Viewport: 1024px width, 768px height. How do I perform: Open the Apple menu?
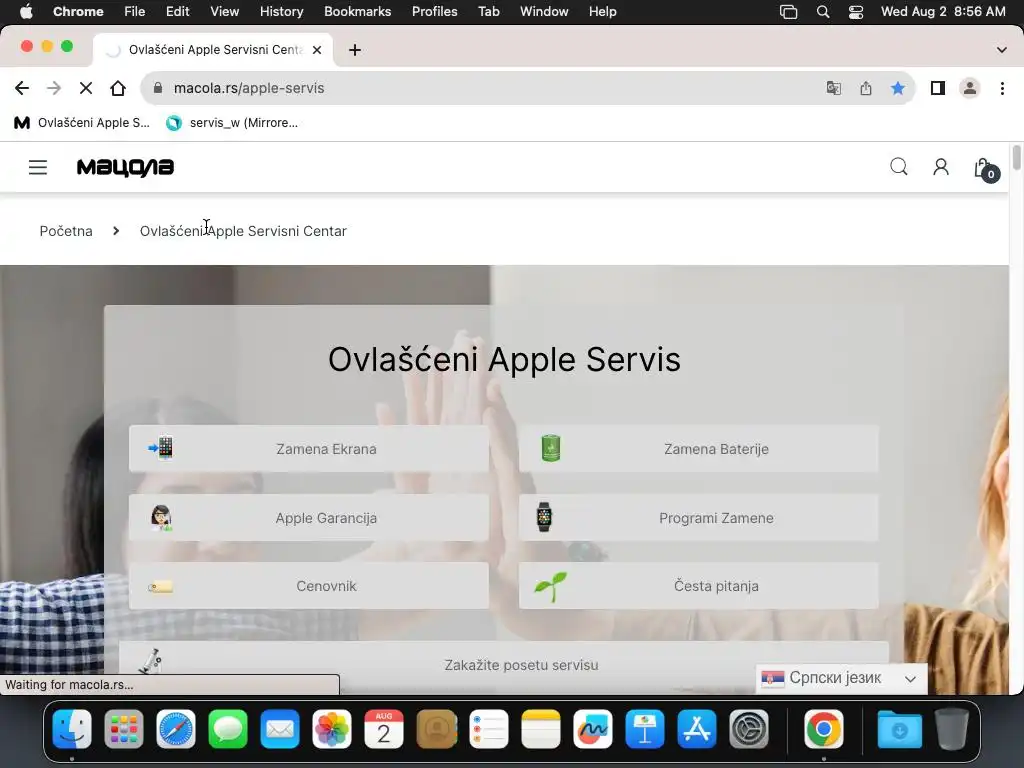(26, 12)
